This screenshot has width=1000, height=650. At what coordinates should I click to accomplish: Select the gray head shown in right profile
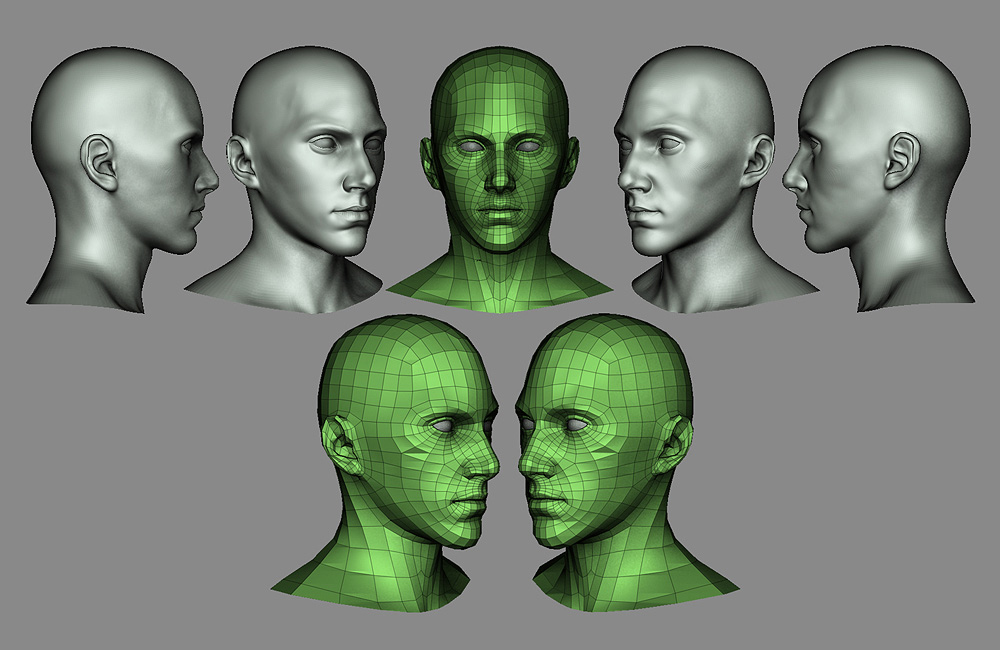pos(123,179)
